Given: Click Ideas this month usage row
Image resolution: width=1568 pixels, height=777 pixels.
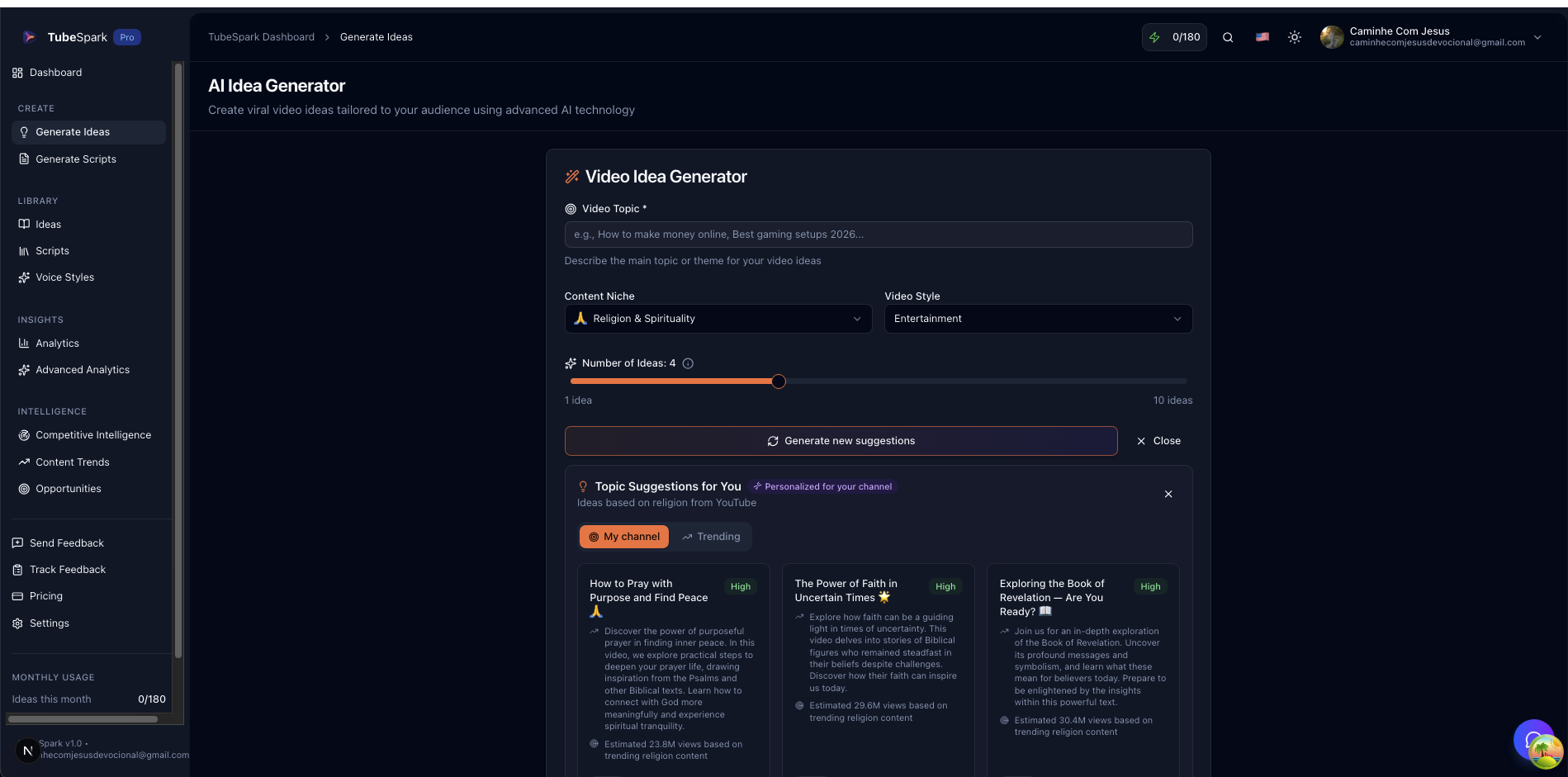Looking at the screenshot, I should click(x=88, y=699).
